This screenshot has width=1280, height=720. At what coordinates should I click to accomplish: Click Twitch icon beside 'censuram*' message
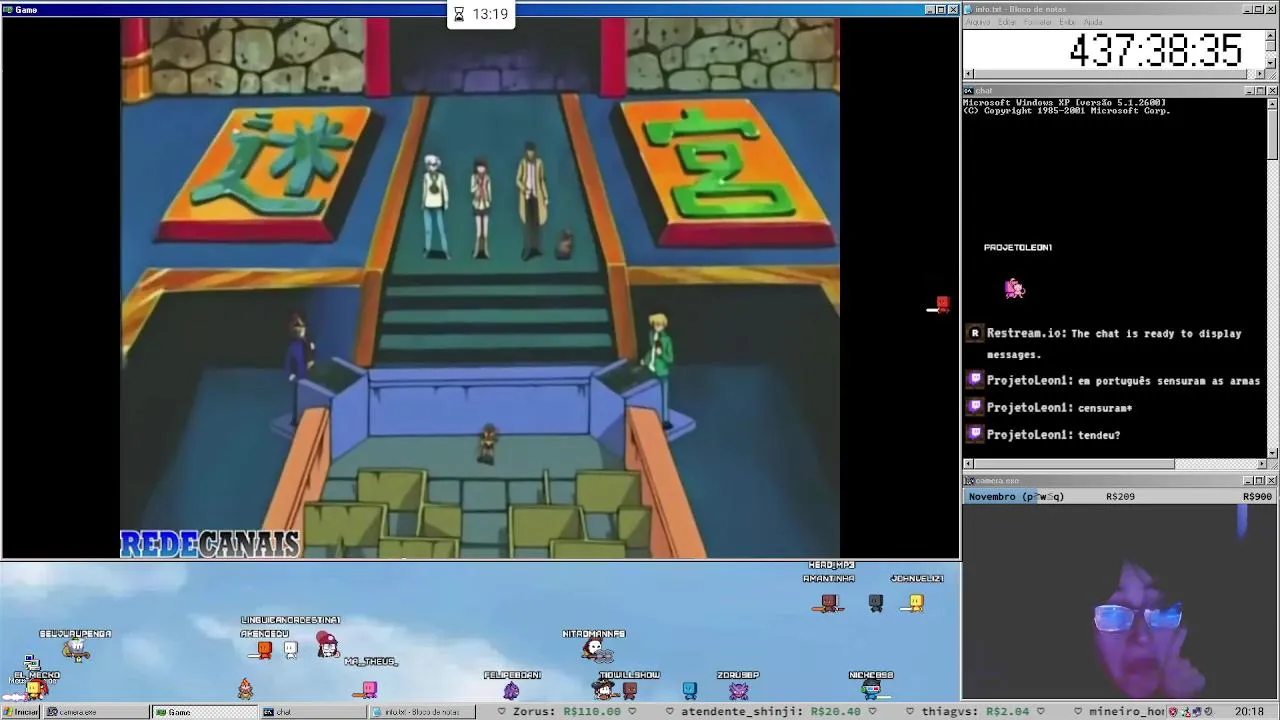pos(975,407)
